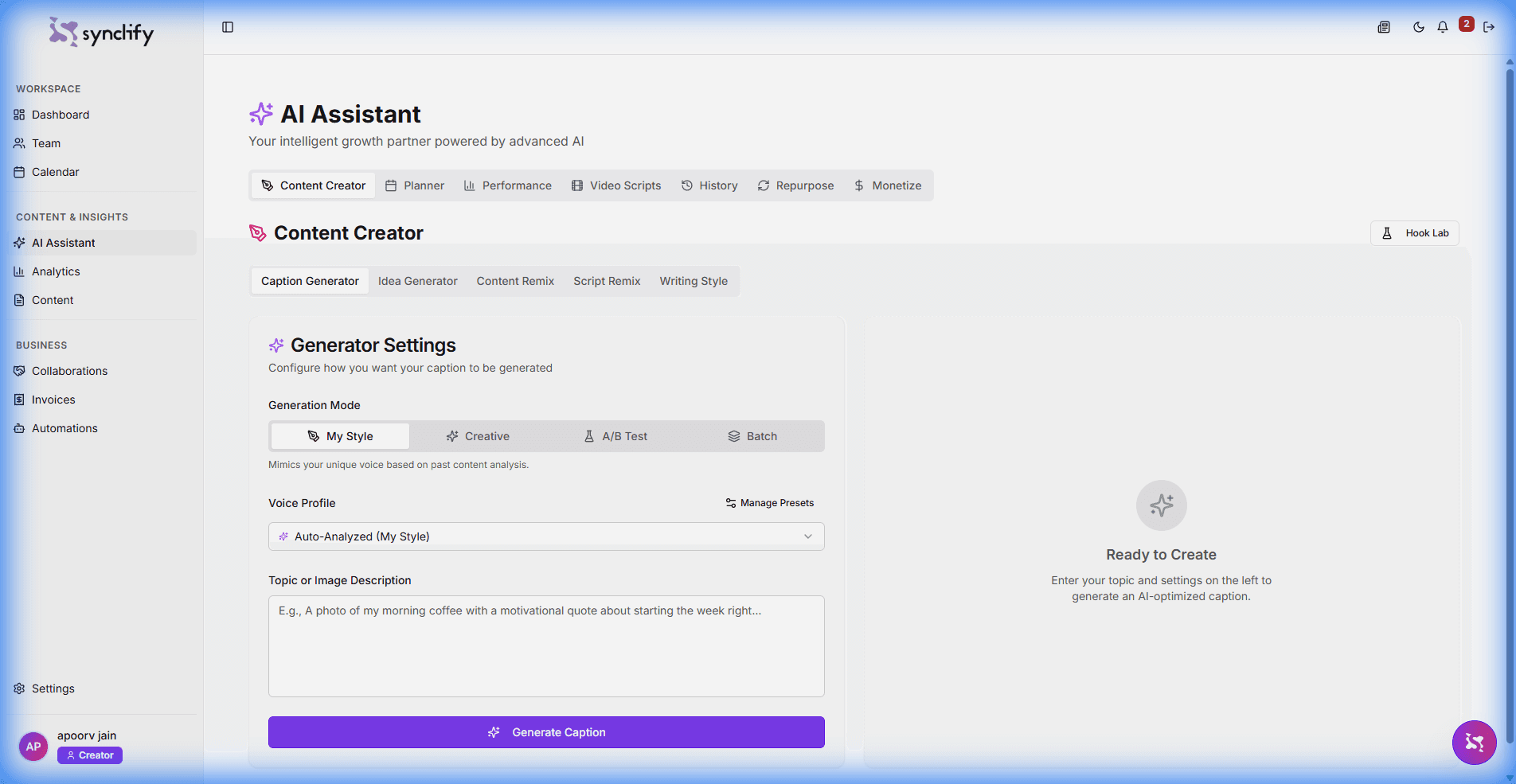Screen dimensions: 1516x784
Task: Switch generation mode to A/B Test
Action: click(615, 435)
